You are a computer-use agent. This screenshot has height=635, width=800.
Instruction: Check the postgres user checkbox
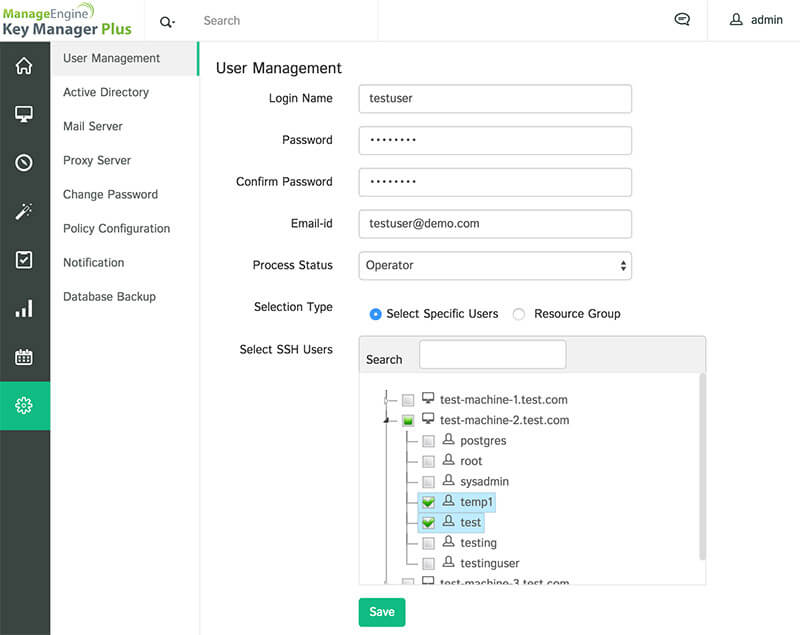(x=429, y=441)
